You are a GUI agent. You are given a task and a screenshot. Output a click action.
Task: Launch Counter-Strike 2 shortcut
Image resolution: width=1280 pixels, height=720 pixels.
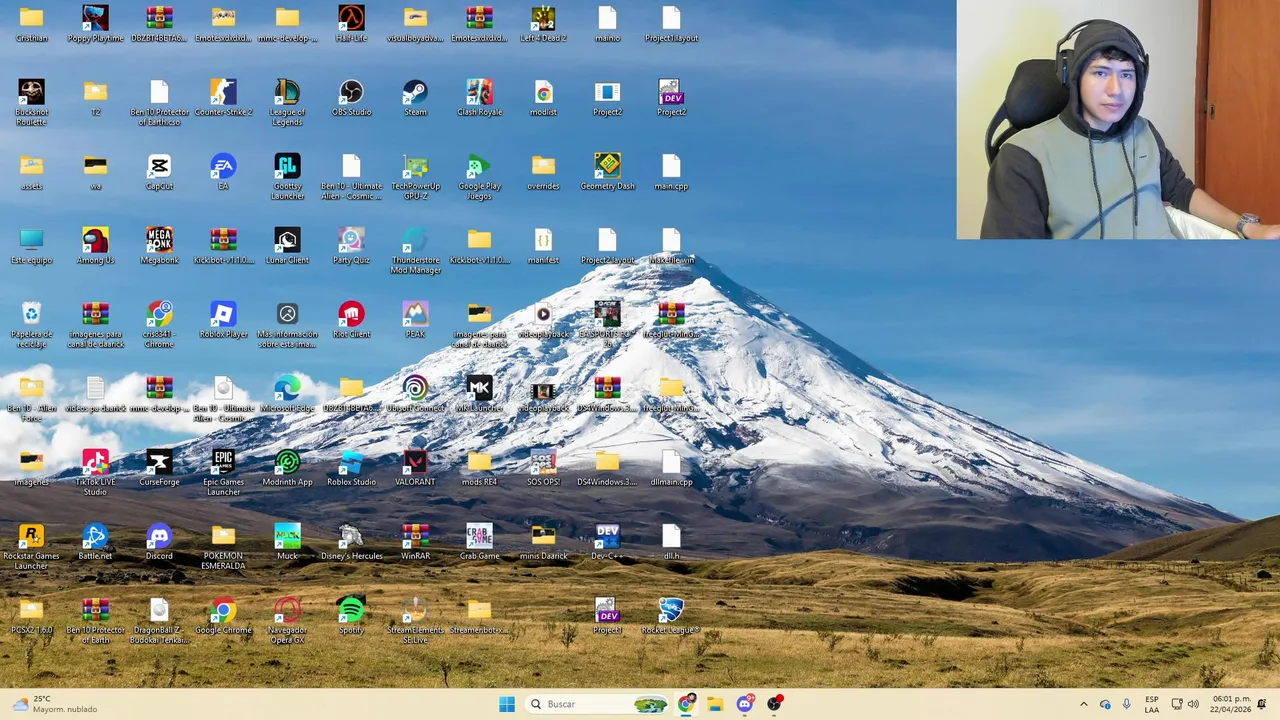pyautogui.click(x=223, y=98)
